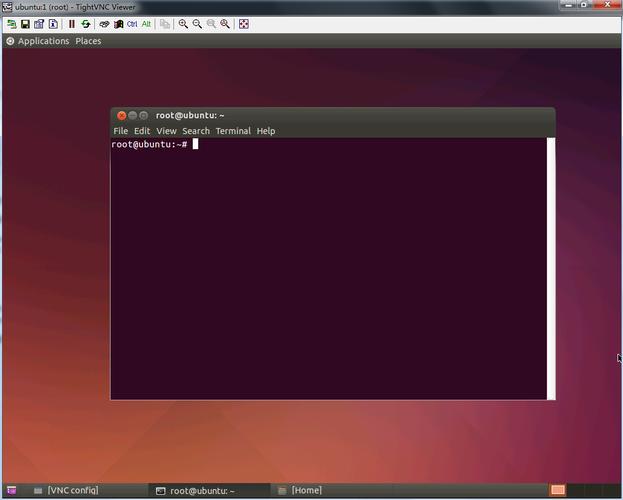Image resolution: width=623 pixels, height=500 pixels.
Task: Open the terminal Search menu
Action: [196, 131]
